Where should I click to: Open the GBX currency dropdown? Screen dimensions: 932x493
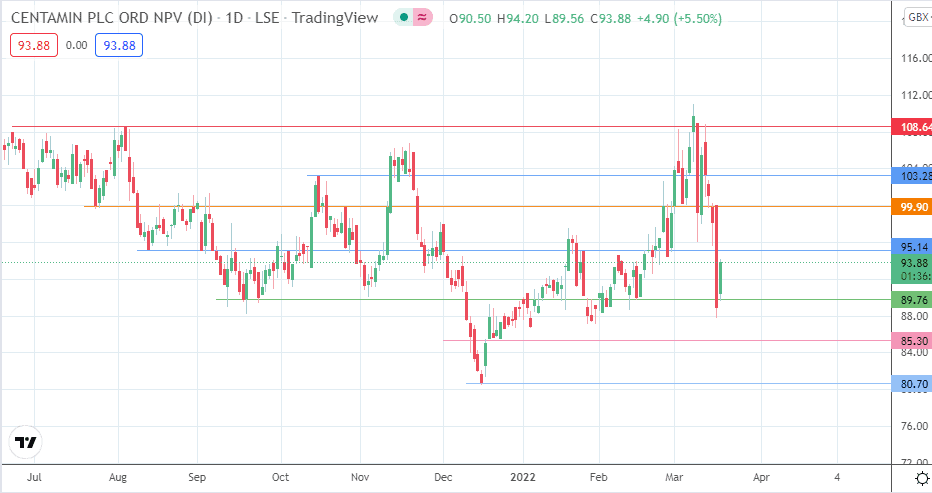918,17
